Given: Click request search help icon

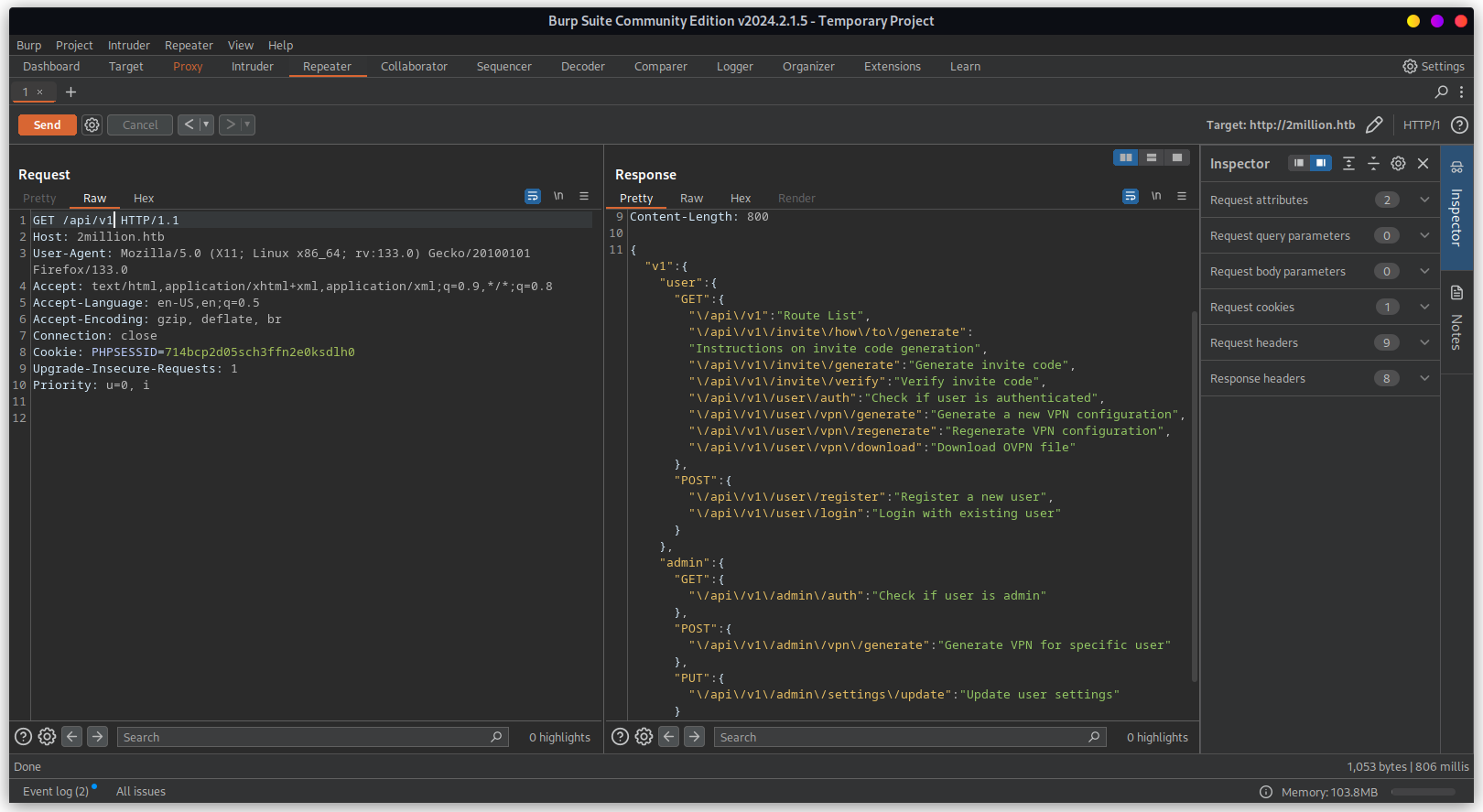Looking at the screenshot, I should click(x=23, y=737).
